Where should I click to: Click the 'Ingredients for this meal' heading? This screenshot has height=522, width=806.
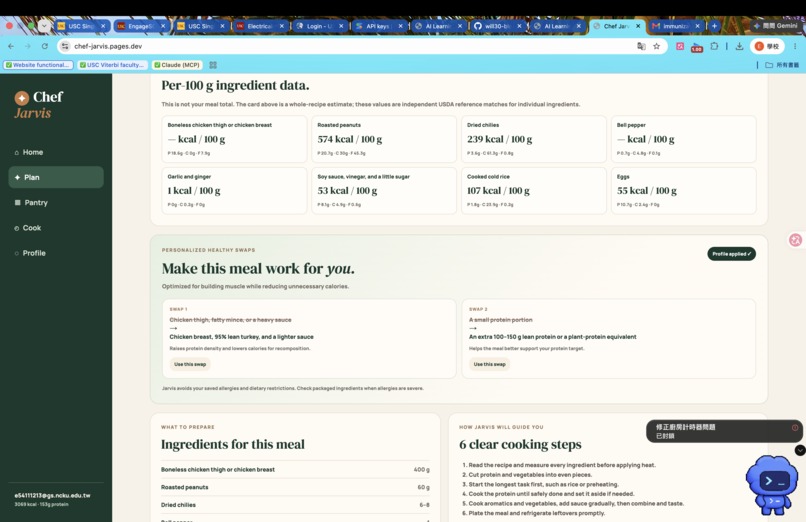tap(233, 444)
